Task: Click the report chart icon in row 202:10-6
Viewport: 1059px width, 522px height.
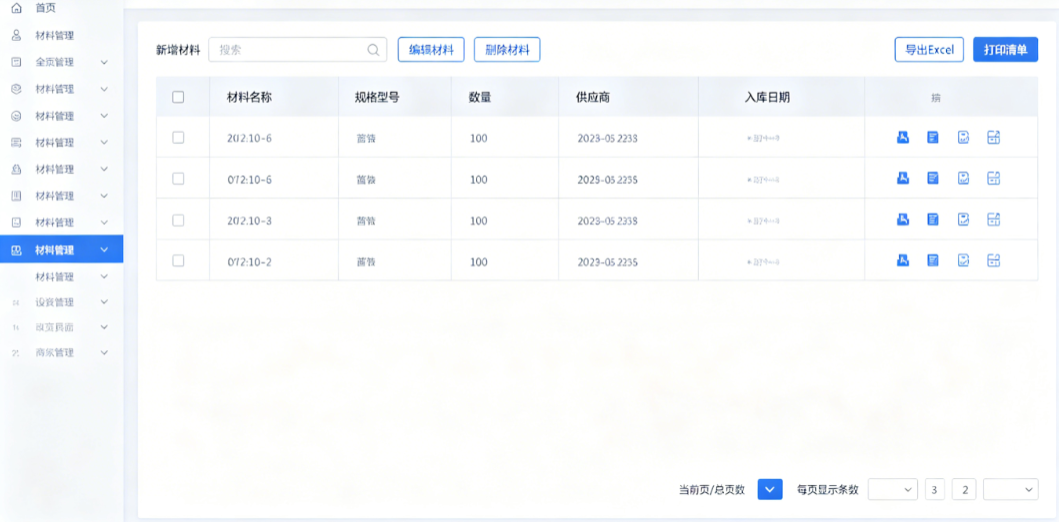Action: pos(964,138)
